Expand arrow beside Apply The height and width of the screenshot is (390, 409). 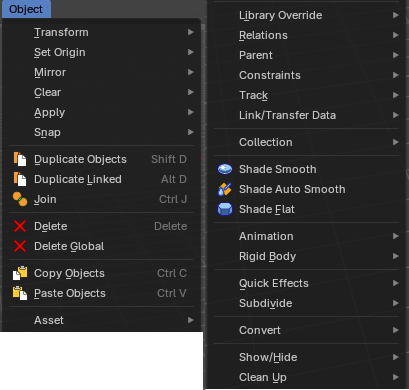tap(191, 112)
